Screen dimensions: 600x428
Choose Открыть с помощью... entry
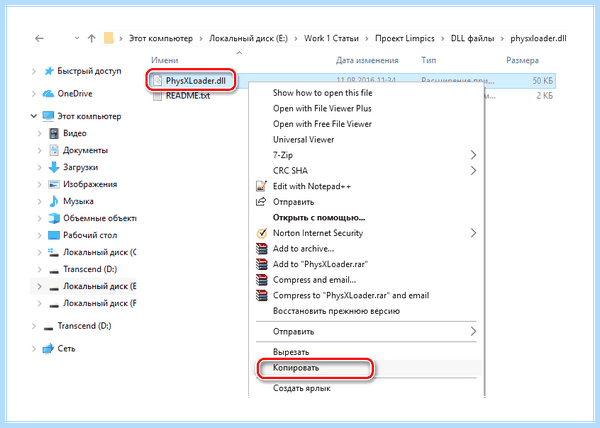click(x=319, y=218)
